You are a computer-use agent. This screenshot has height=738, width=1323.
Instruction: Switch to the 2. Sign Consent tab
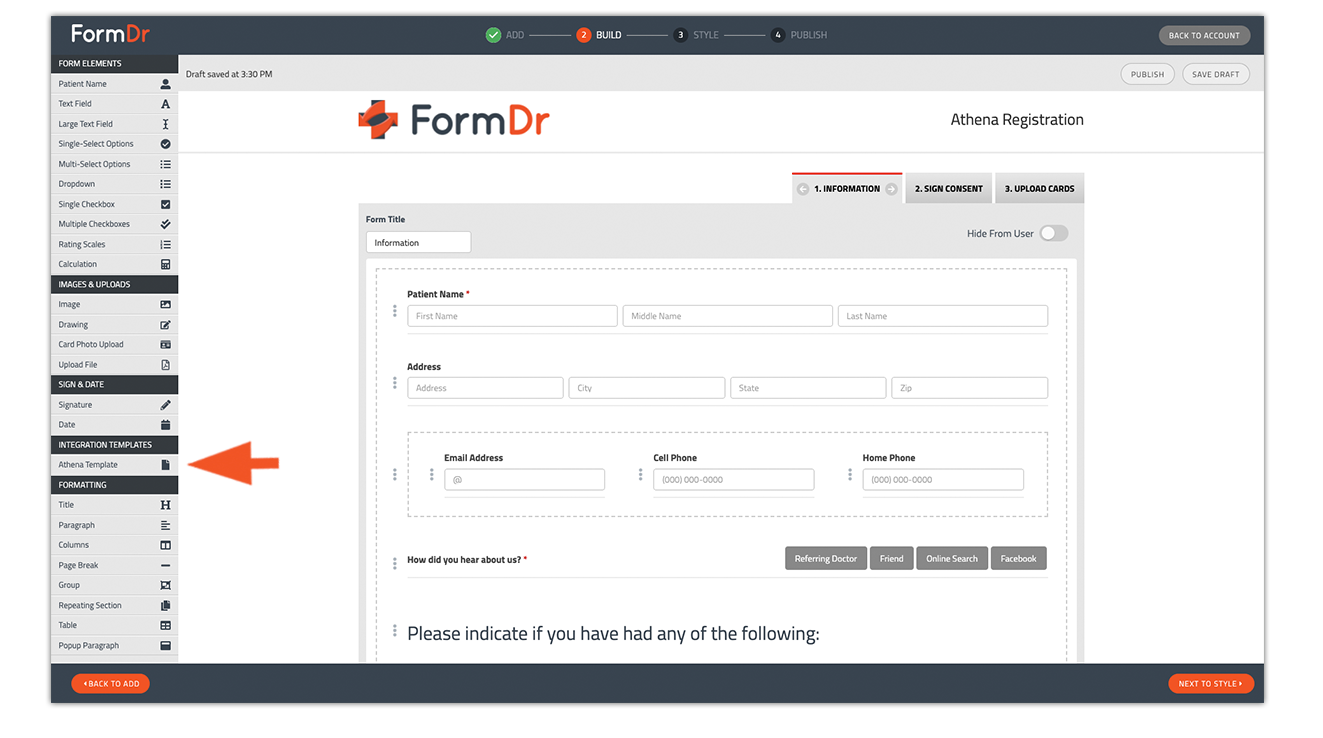[949, 188]
